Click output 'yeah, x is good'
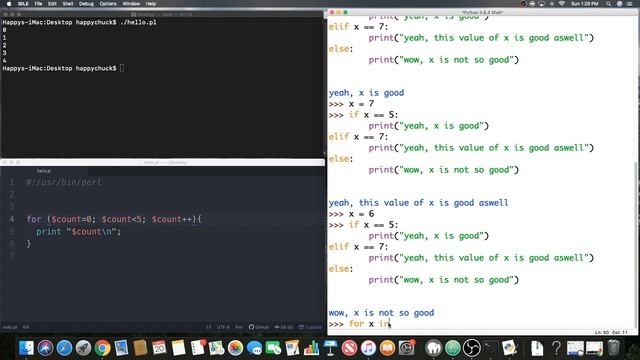The height and width of the screenshot is (360, 640). coord(366,93)
